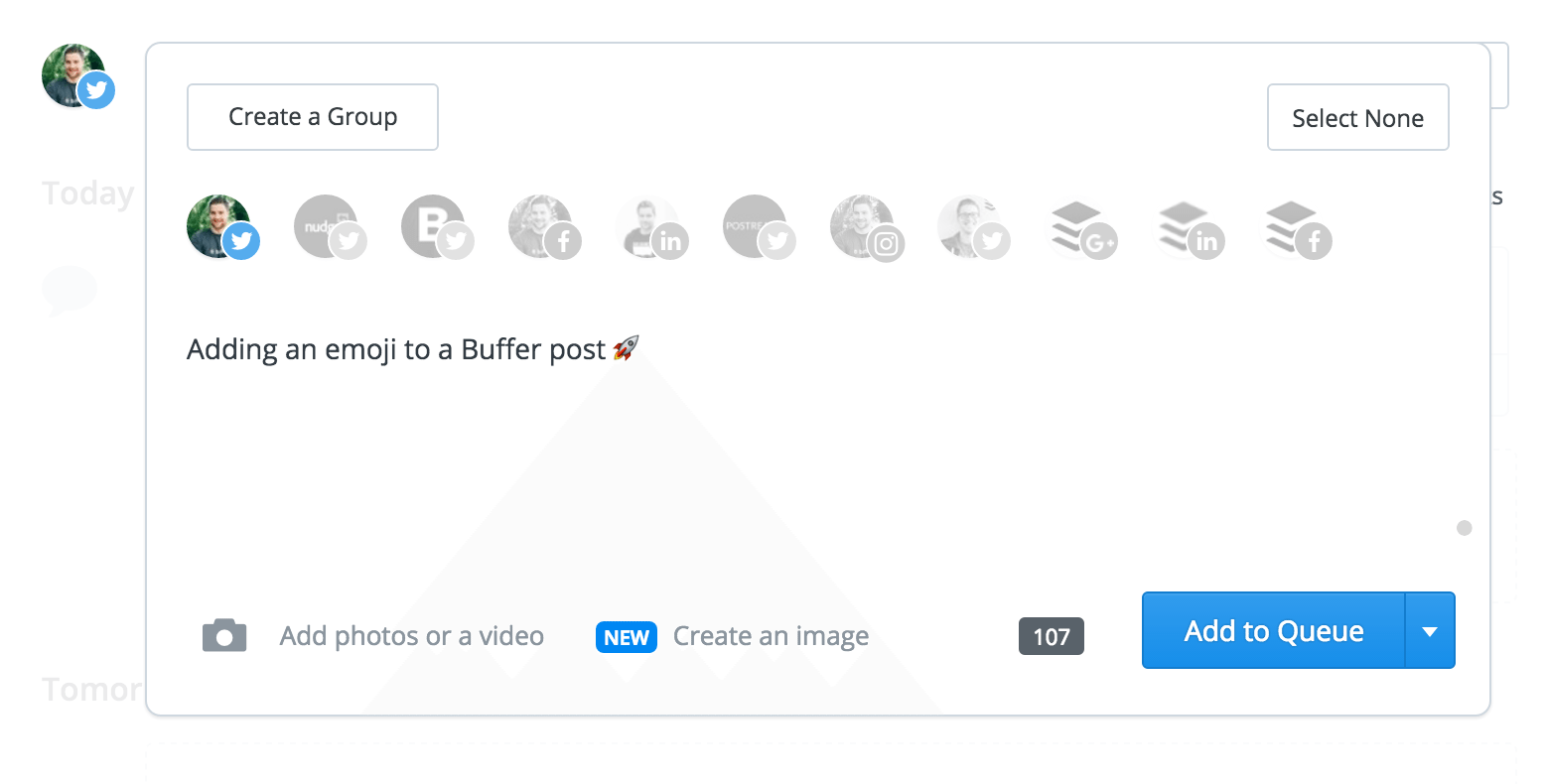Open the Add to Queue scheduling dropdown

click(1430, 630)
